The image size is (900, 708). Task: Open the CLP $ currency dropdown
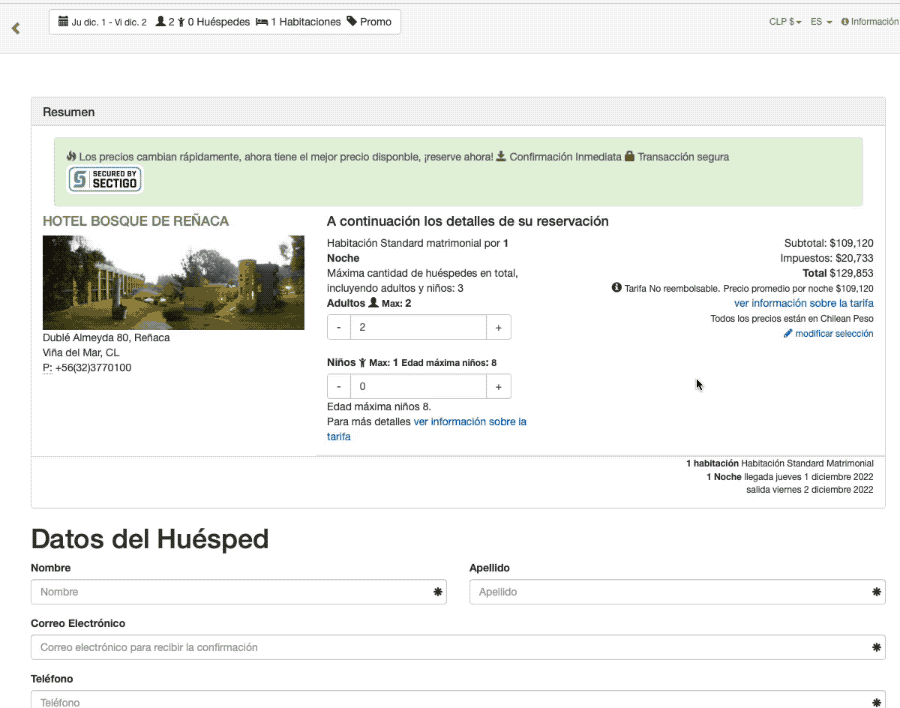point(785,22)
